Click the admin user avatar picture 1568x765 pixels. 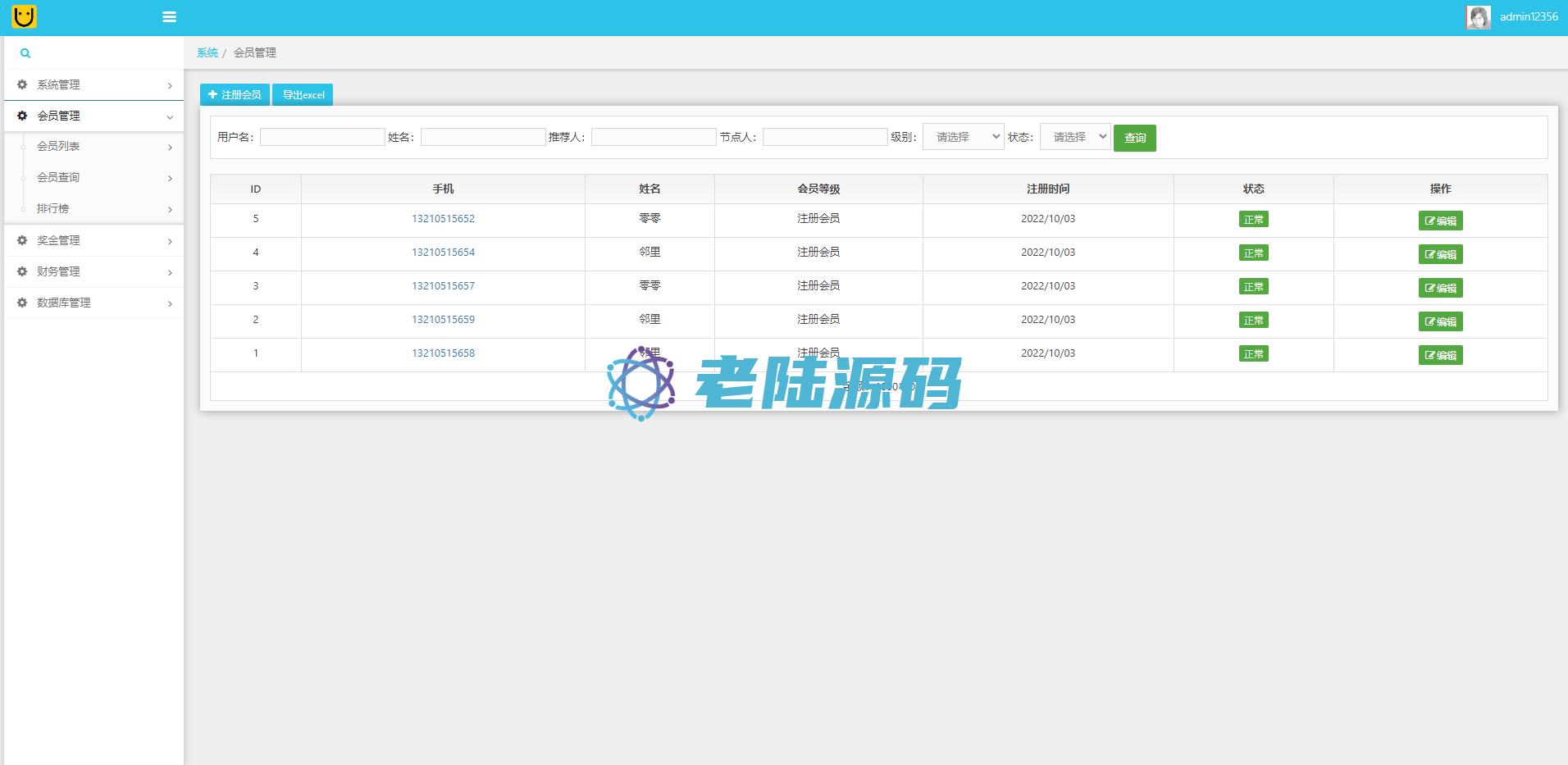pos(1478,17)
